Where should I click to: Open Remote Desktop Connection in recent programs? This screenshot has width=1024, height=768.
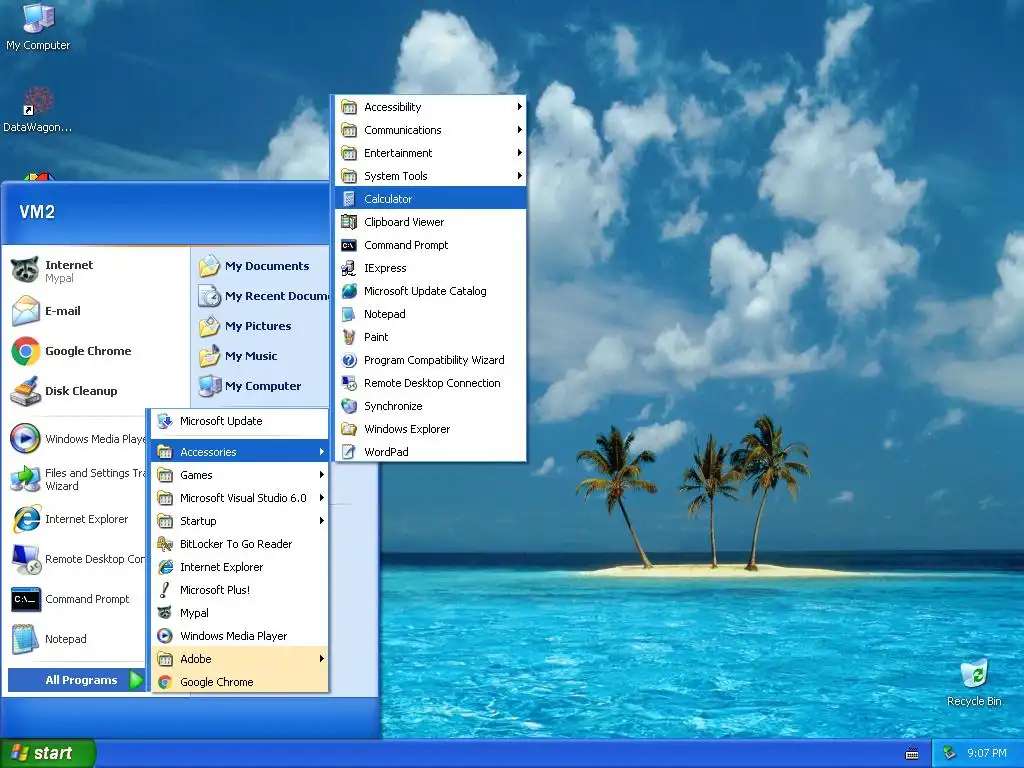point(76,559)
